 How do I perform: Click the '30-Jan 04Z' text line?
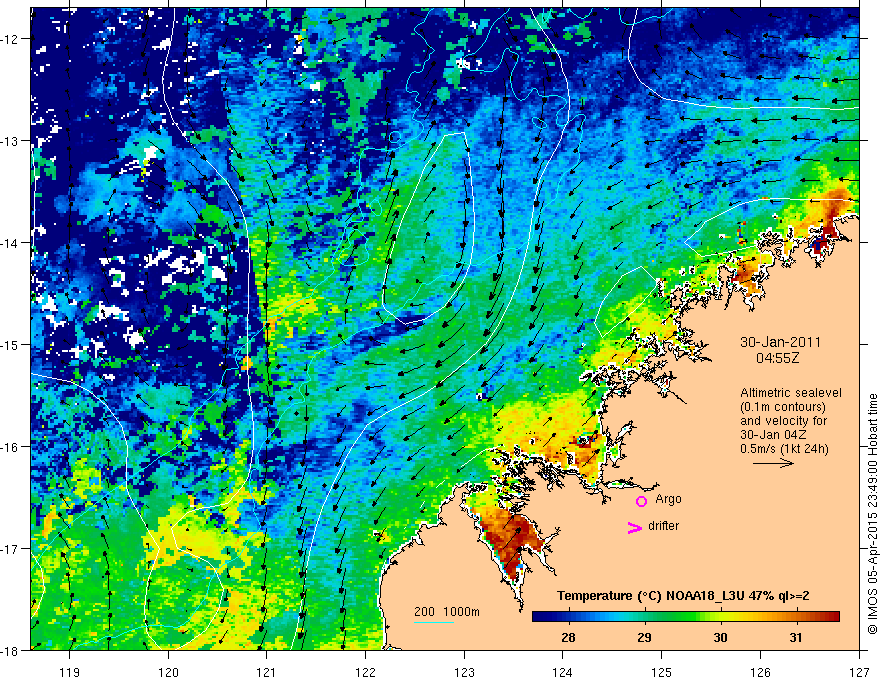pos(776,435)
